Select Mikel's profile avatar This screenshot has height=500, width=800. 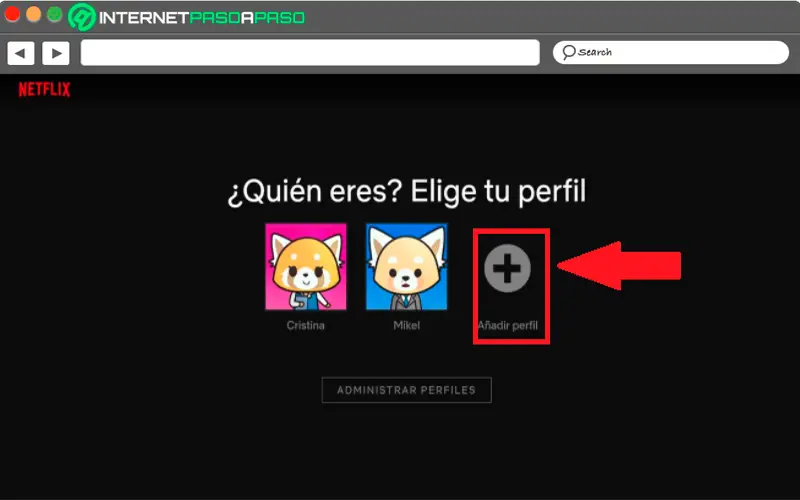[406, 266]
